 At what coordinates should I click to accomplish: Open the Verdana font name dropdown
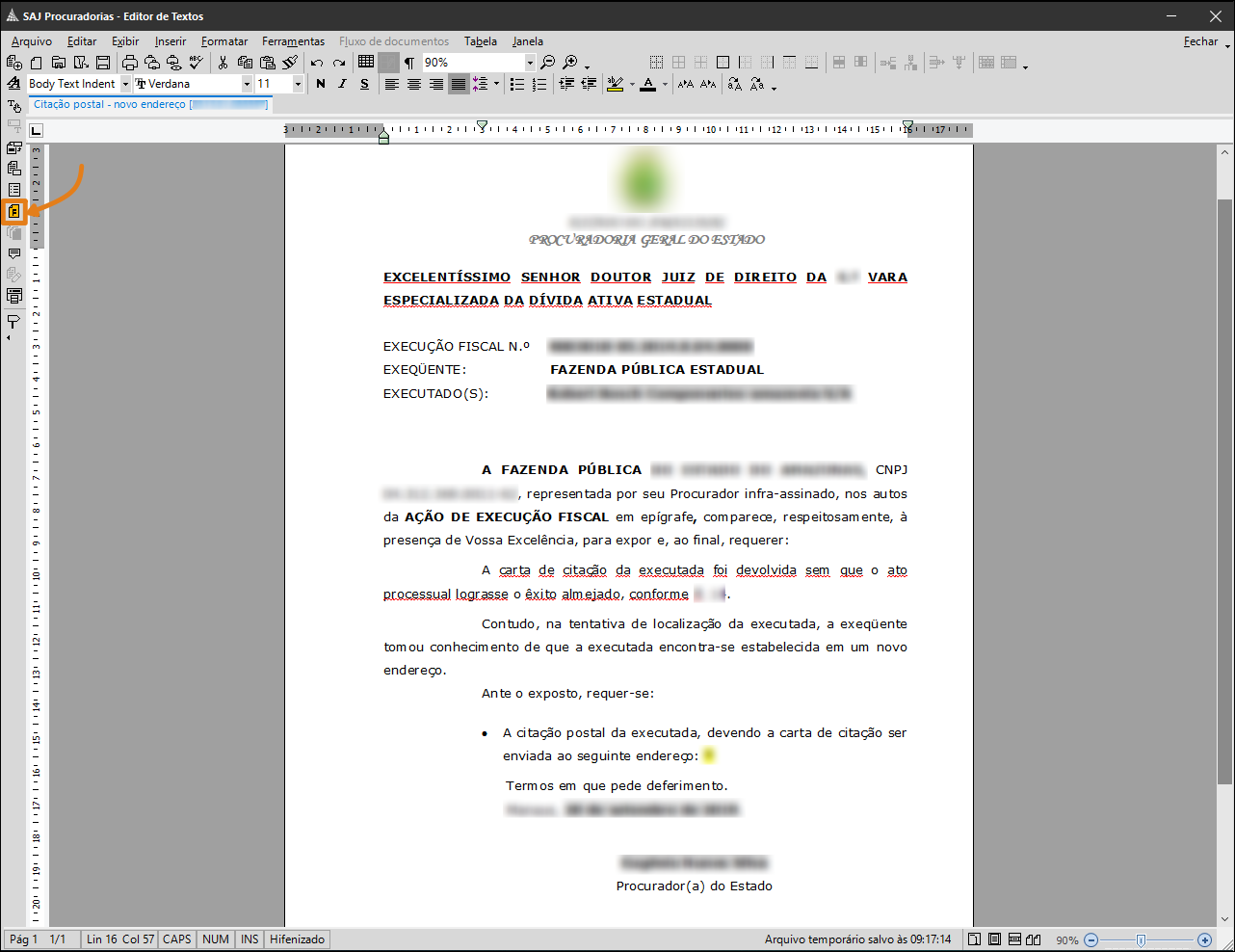tap(247, 84)
